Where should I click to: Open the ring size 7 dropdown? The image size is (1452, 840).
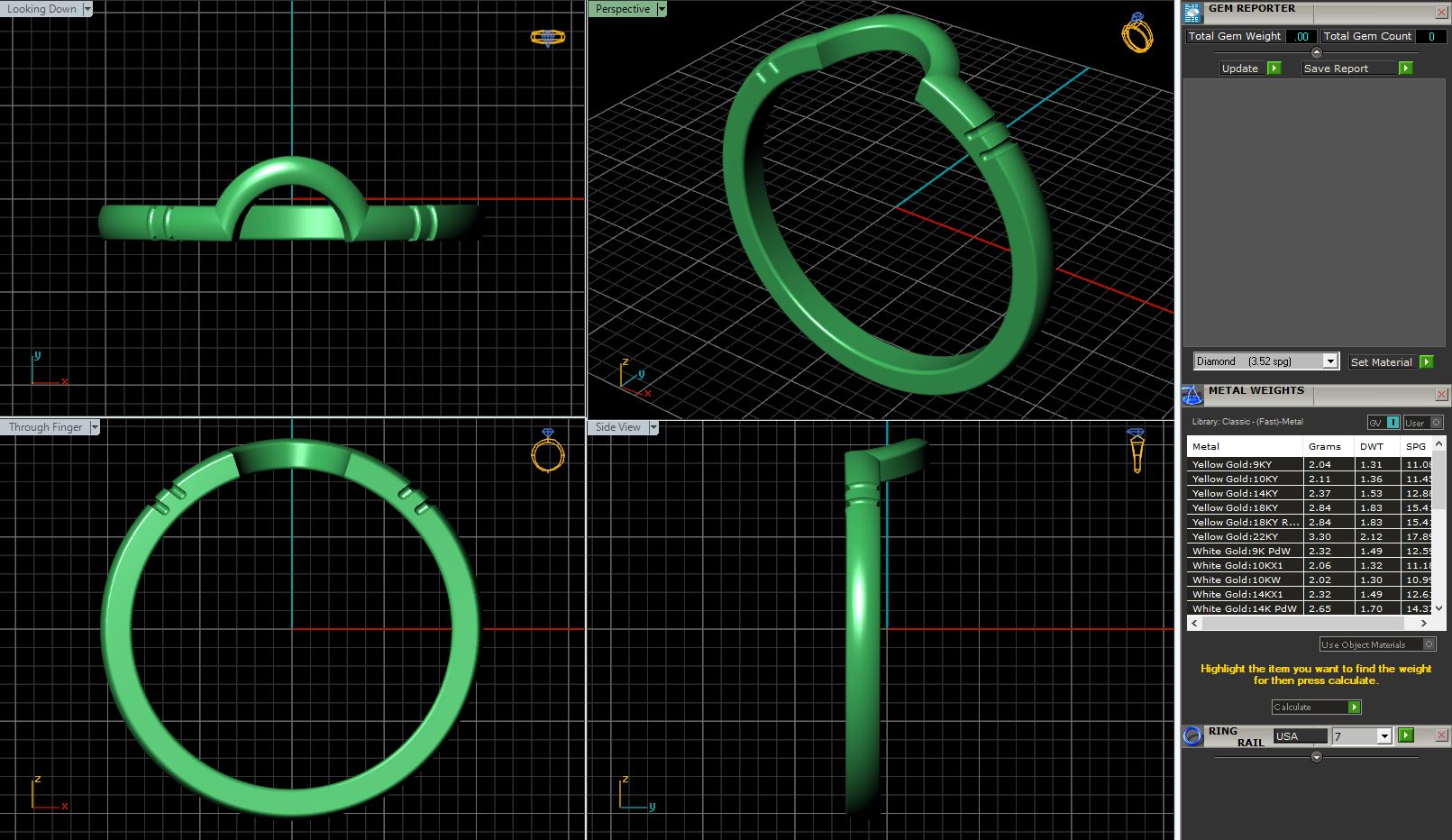tap(1384, 736)
